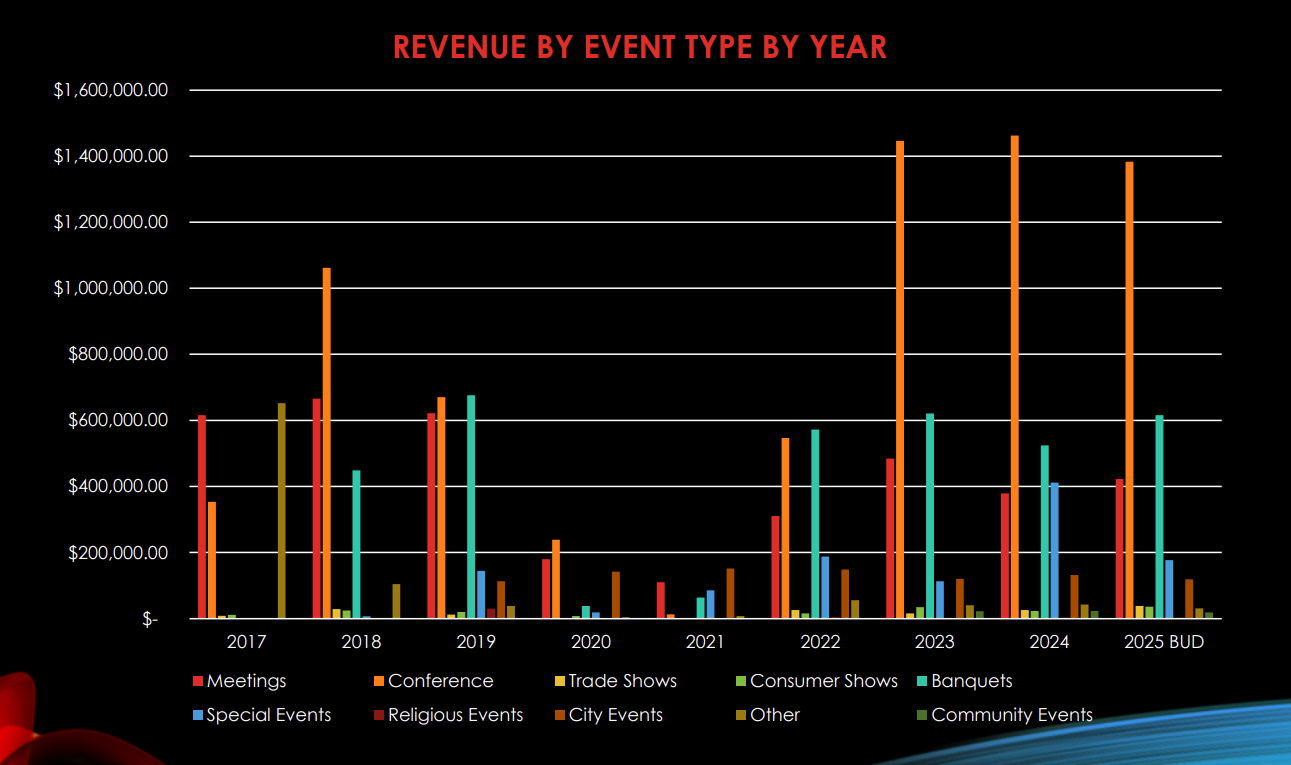This screenshot has height=765, width=1291.
Task: Click the Religious Events legend label
Action: [x=455, y=715]
